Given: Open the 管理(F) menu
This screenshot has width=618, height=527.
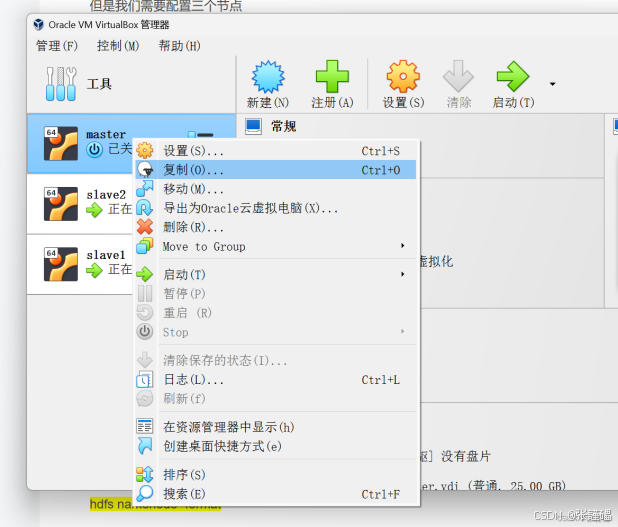Looking at the screenshot, I should pos(57,46).
